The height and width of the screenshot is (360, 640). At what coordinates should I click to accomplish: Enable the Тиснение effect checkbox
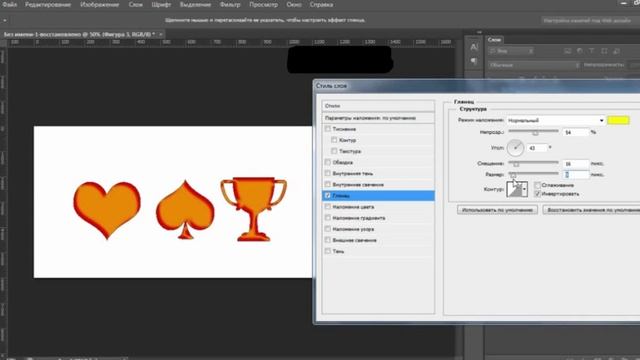pos(328,129)
